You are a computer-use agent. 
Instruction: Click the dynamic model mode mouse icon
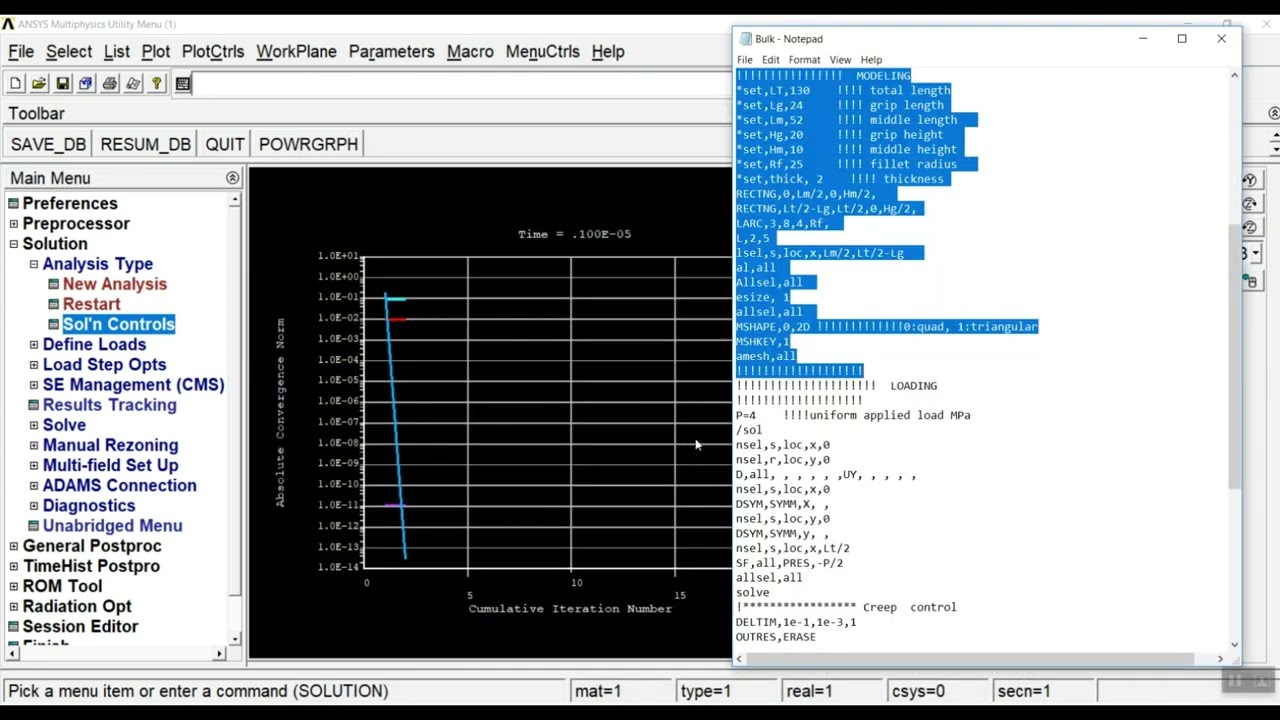tap(1250, 282)
